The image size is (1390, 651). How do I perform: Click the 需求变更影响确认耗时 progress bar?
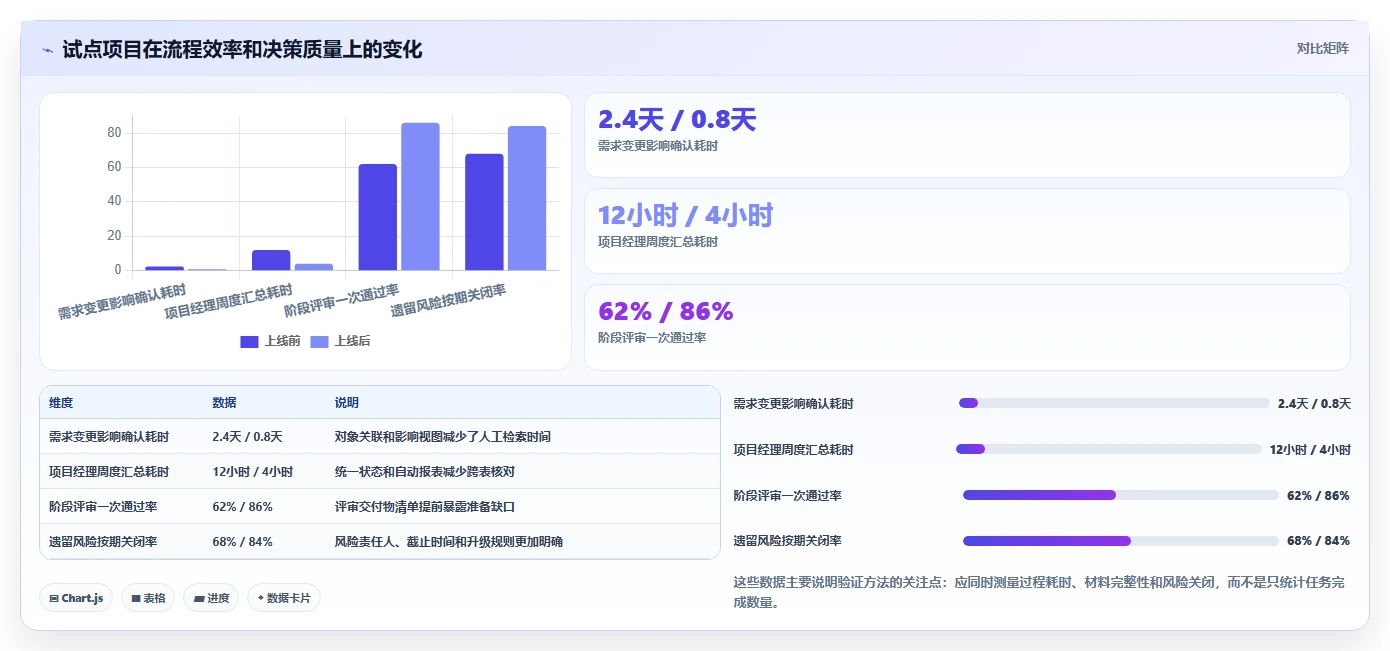1114,403
